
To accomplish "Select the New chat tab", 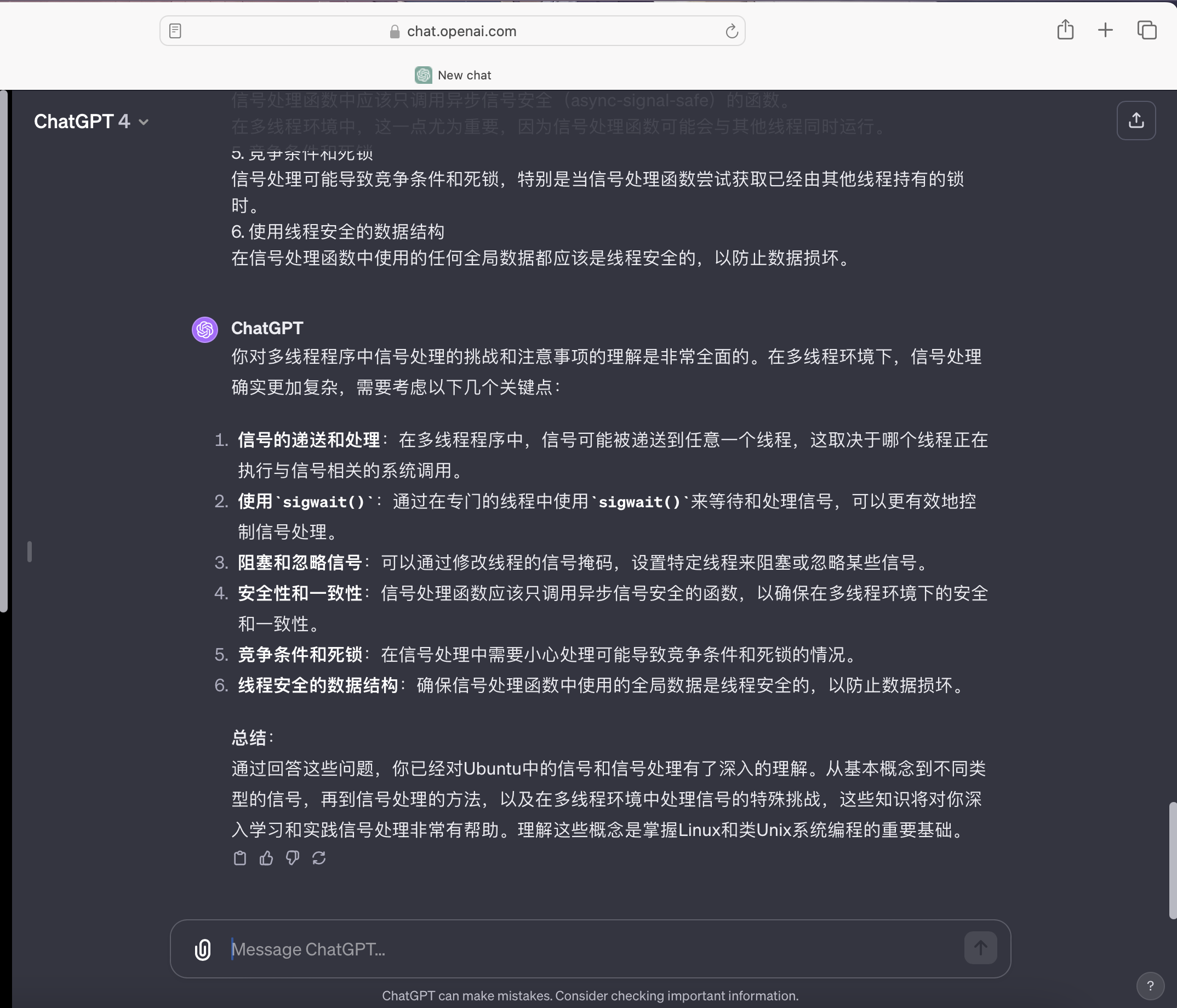I will click(x=453, y=75).
